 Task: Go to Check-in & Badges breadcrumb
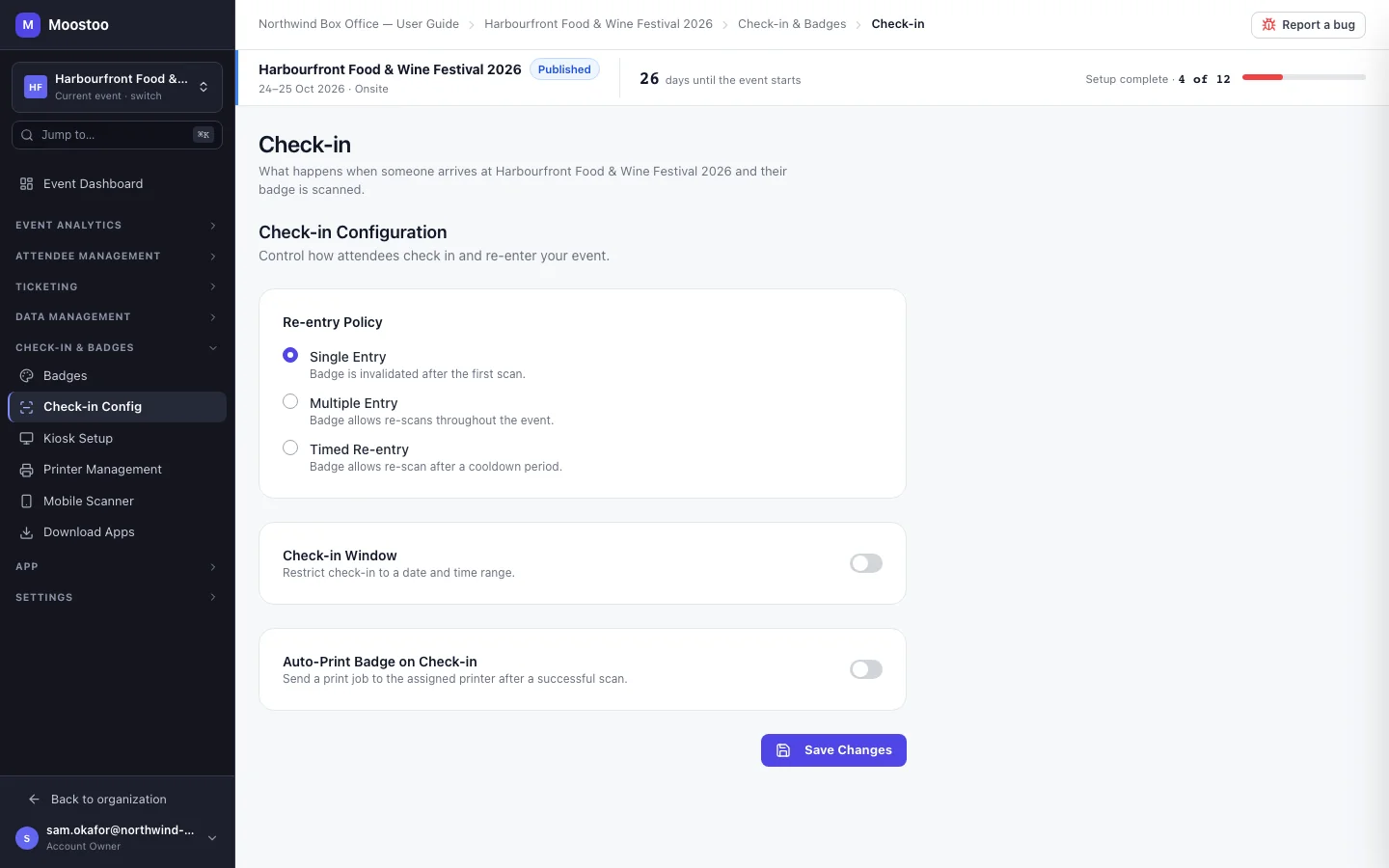[x=792, y=24]
